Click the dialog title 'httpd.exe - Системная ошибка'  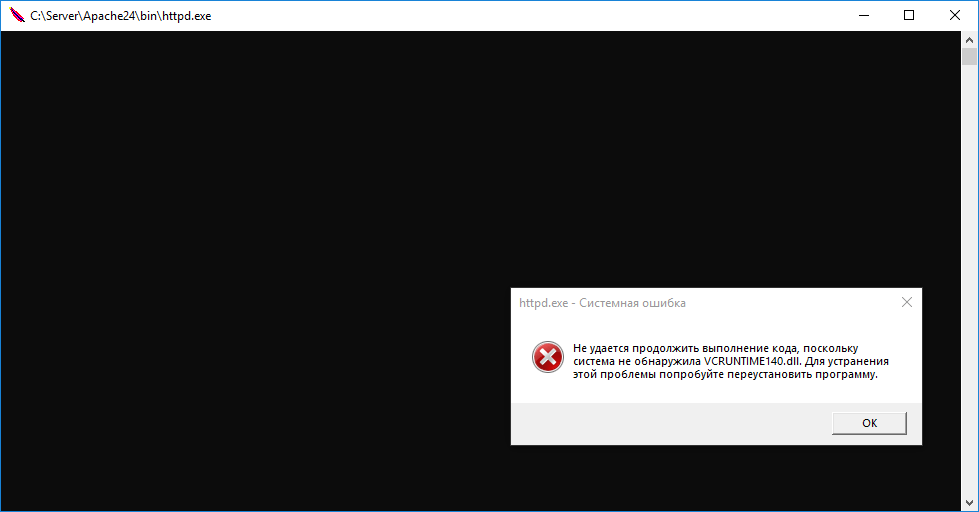pos(602,303)
